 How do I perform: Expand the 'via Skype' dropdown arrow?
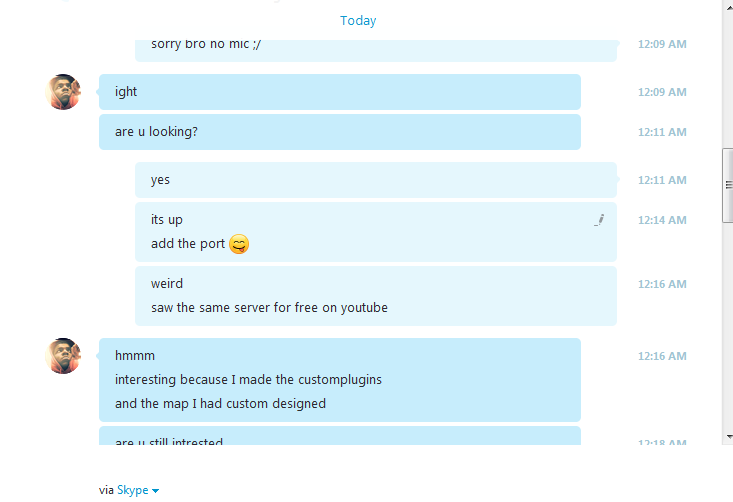tap(156, 491)
